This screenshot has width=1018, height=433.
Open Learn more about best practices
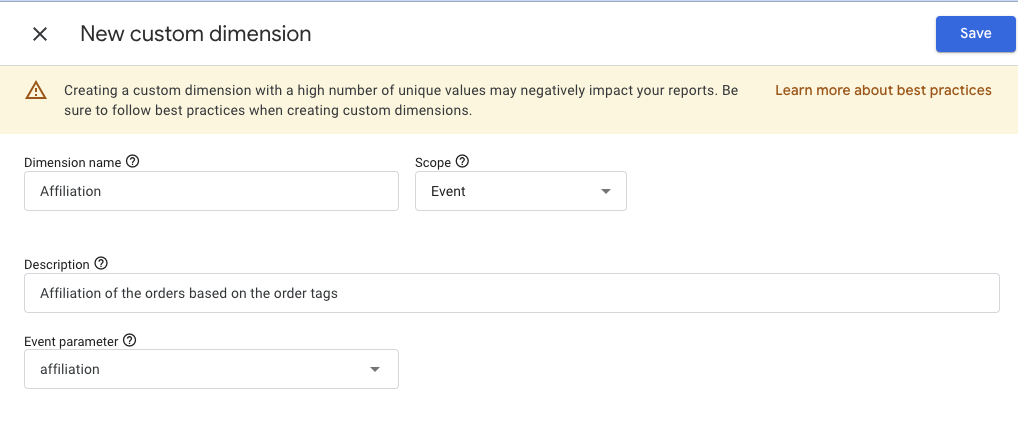[883, 90]
